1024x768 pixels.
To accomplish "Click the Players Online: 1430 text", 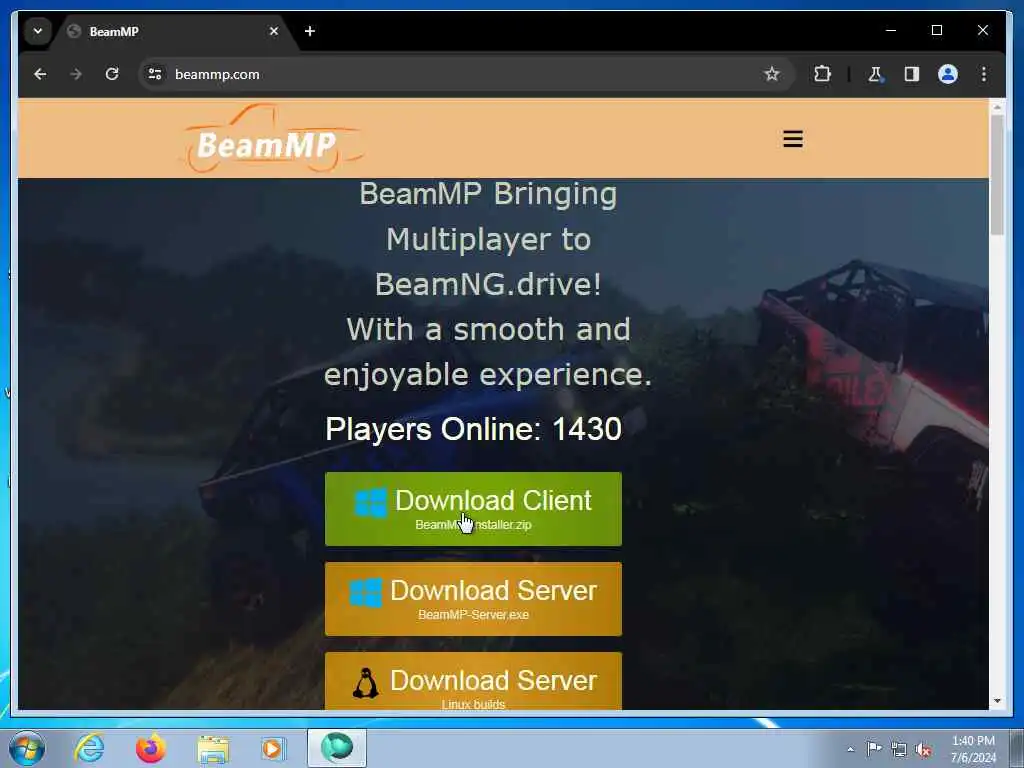I will point(473,429).
